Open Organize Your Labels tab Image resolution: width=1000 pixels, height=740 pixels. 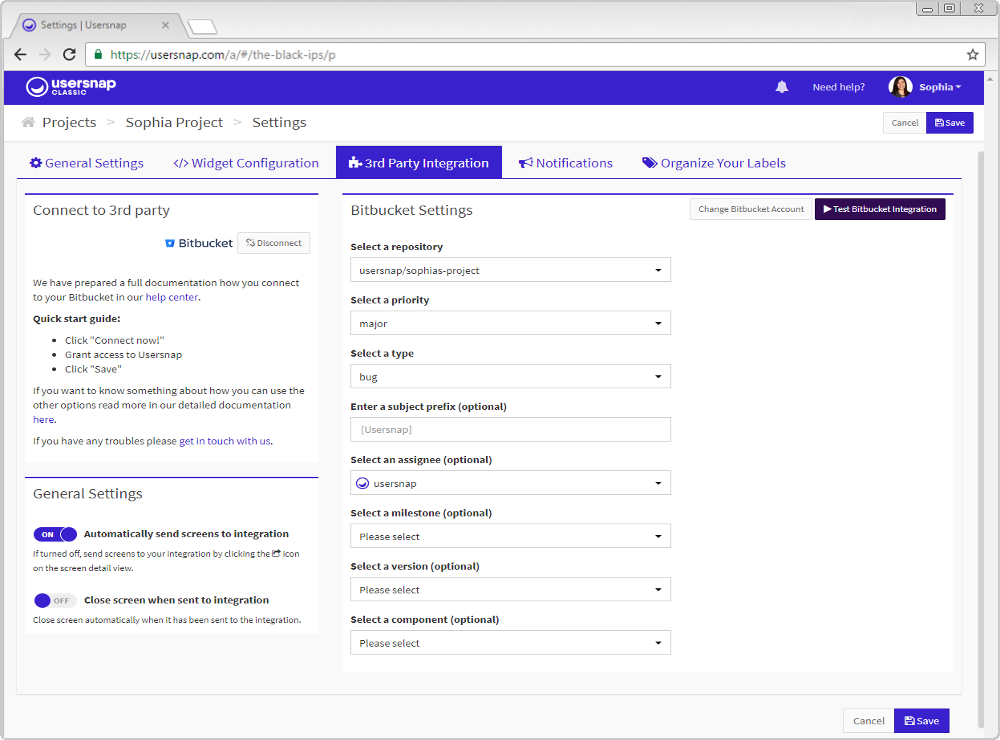[714, 163]
